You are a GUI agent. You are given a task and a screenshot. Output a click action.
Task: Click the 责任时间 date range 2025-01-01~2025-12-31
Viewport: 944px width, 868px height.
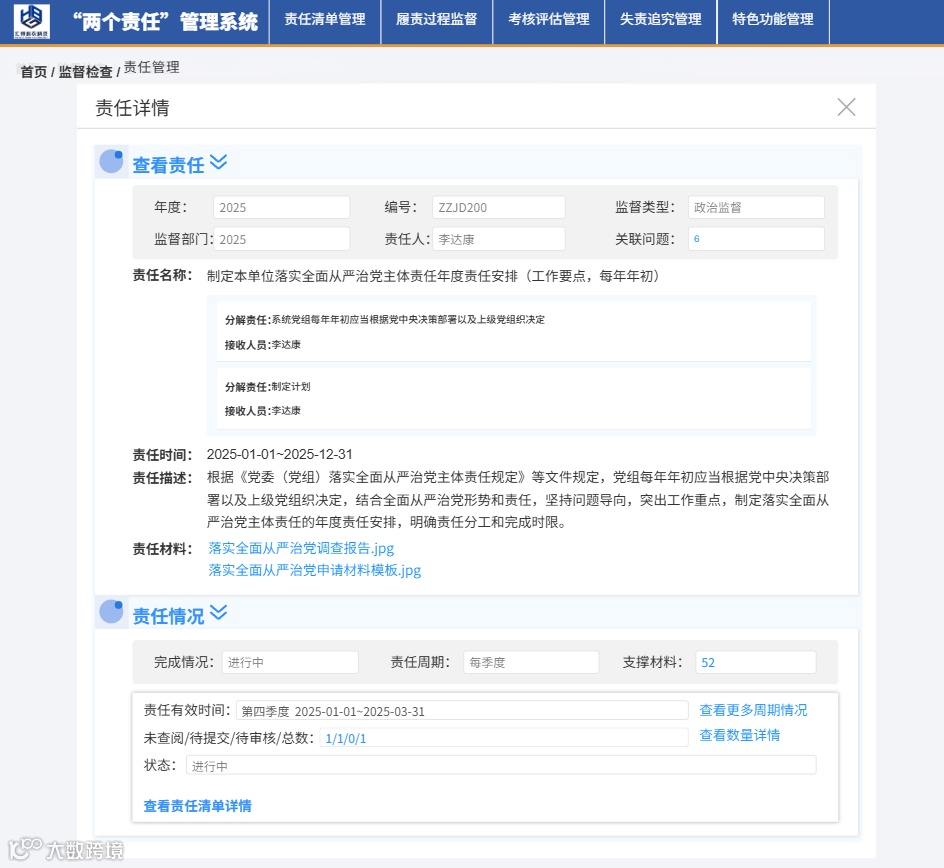click(279, 454)
